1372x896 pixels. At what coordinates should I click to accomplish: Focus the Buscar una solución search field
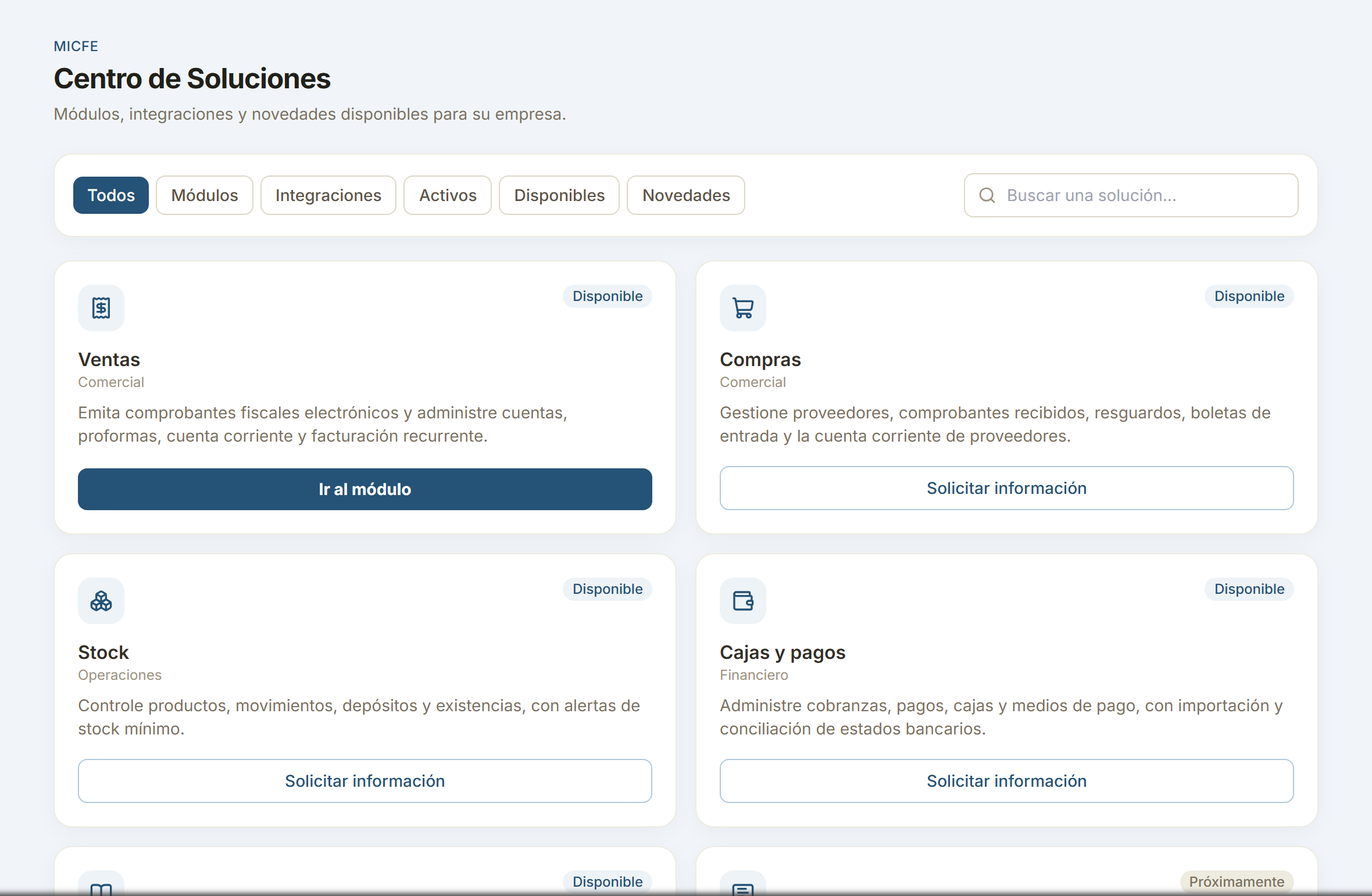pyautogui.click(x=1131, y=195)
